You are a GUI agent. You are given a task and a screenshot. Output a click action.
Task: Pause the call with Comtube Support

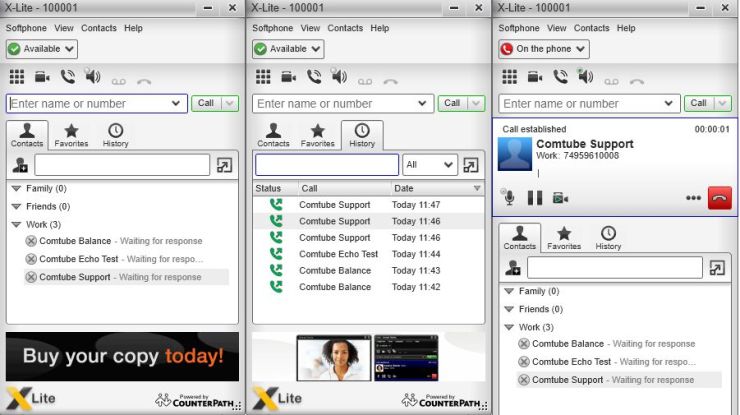point(535,198)
